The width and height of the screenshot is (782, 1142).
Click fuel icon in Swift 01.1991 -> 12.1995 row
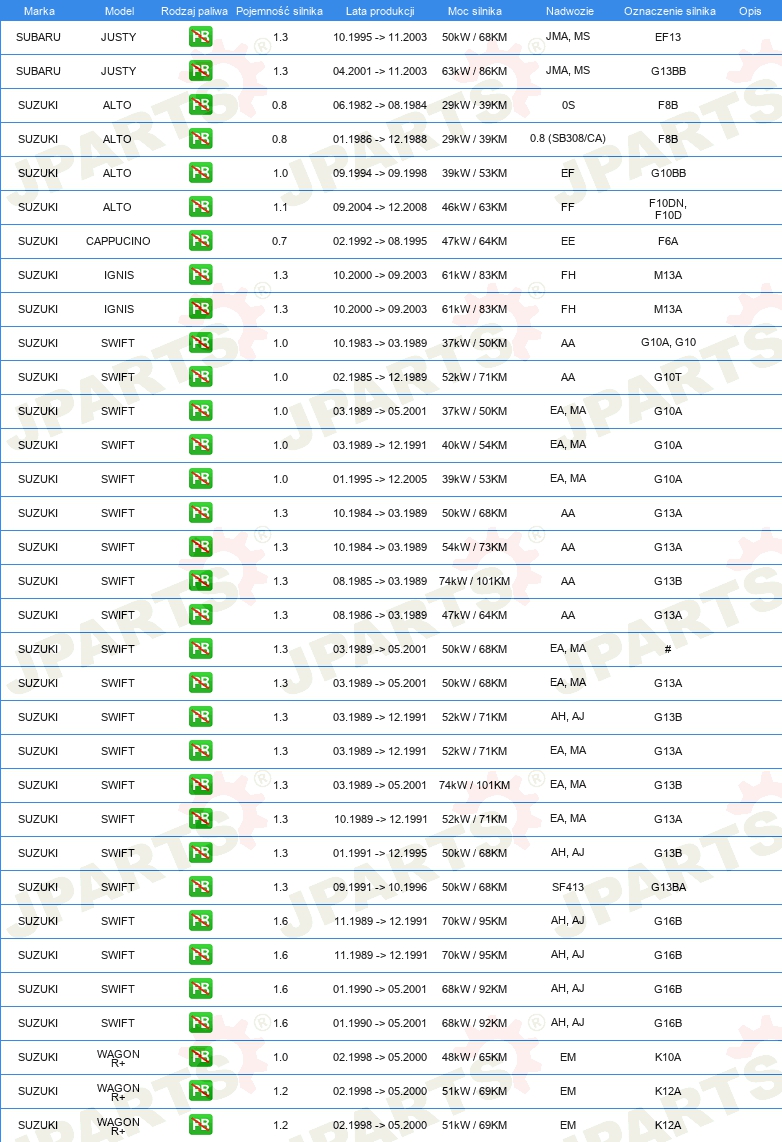click(x=200, y=852)
